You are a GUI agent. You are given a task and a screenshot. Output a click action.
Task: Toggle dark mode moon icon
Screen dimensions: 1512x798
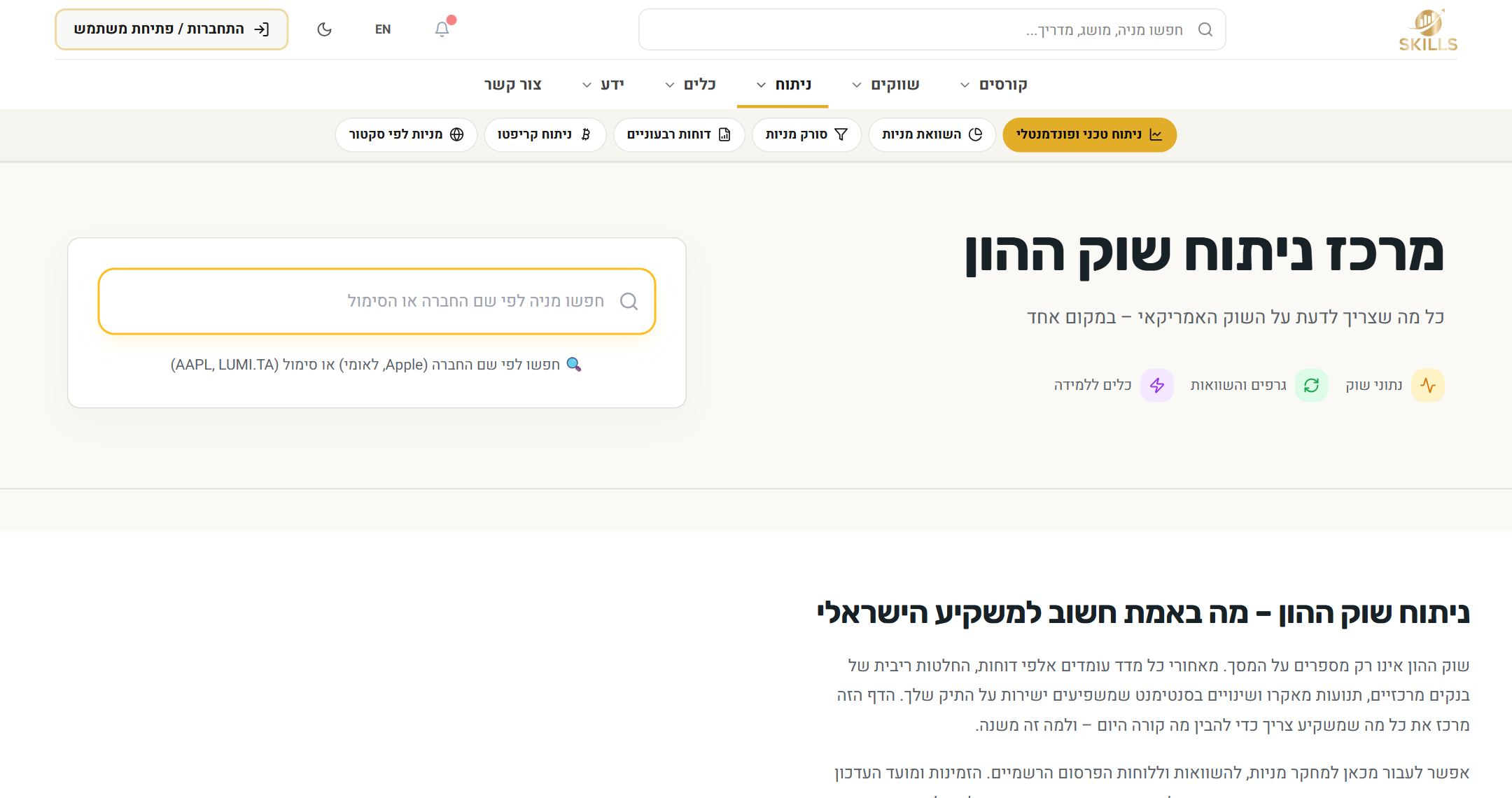pos(324,29)
